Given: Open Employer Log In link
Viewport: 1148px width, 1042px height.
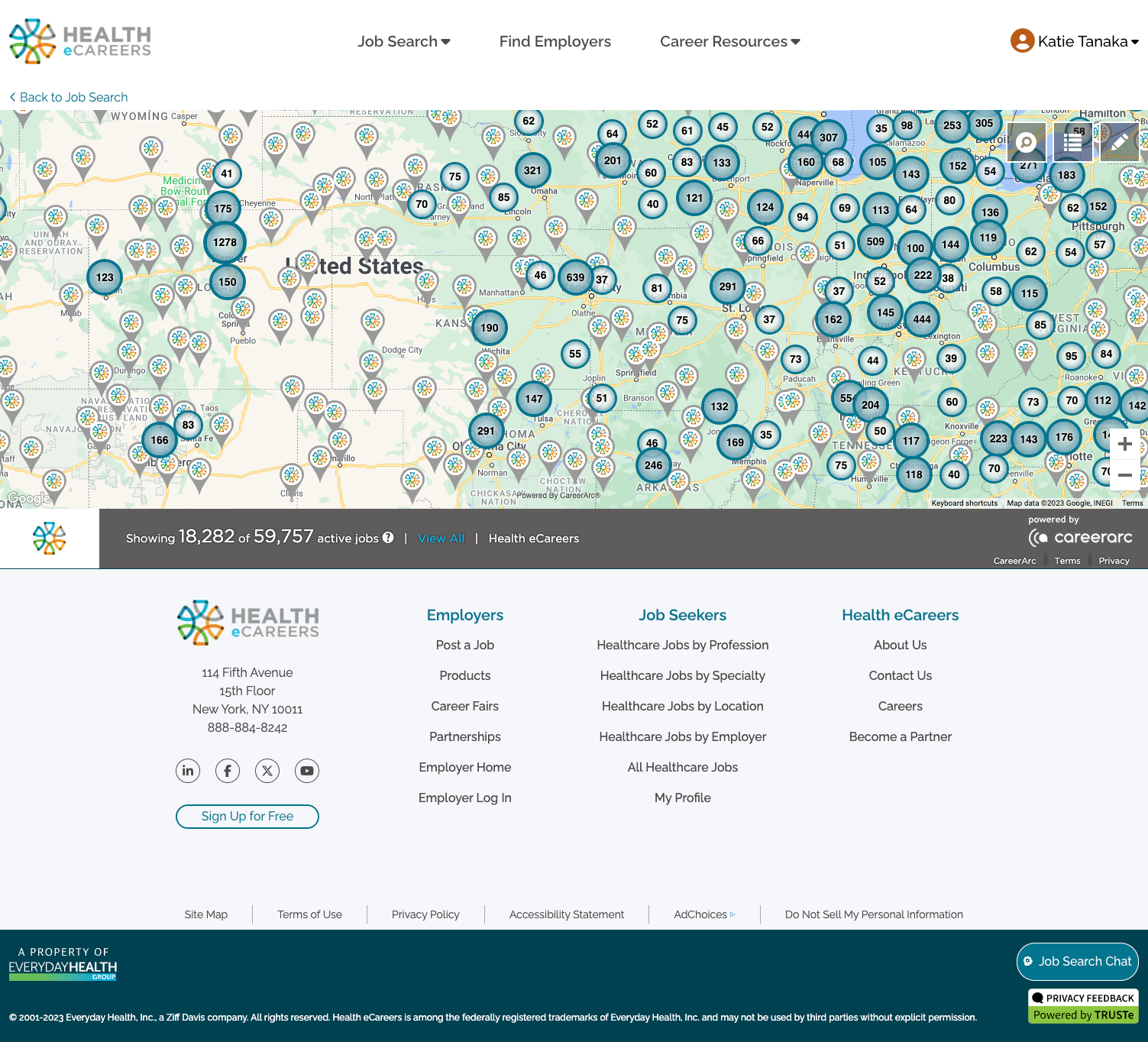Looking at the screenshot, I should coord(465,798).
